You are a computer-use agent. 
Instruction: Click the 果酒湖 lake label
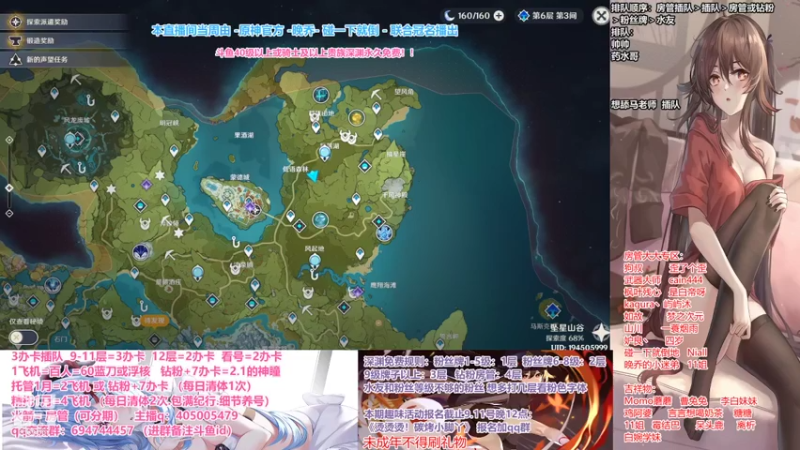pos(244,135)
